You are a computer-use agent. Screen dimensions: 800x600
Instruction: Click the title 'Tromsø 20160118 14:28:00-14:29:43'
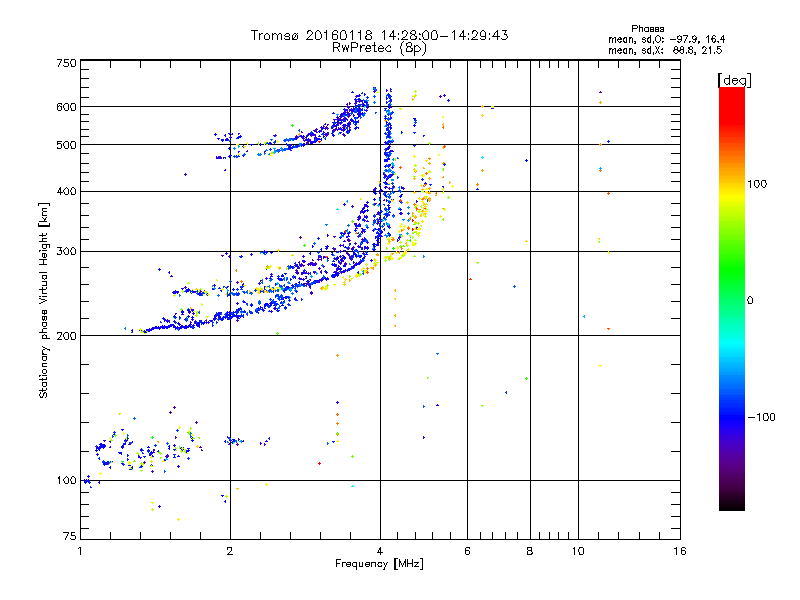point(379,35)
